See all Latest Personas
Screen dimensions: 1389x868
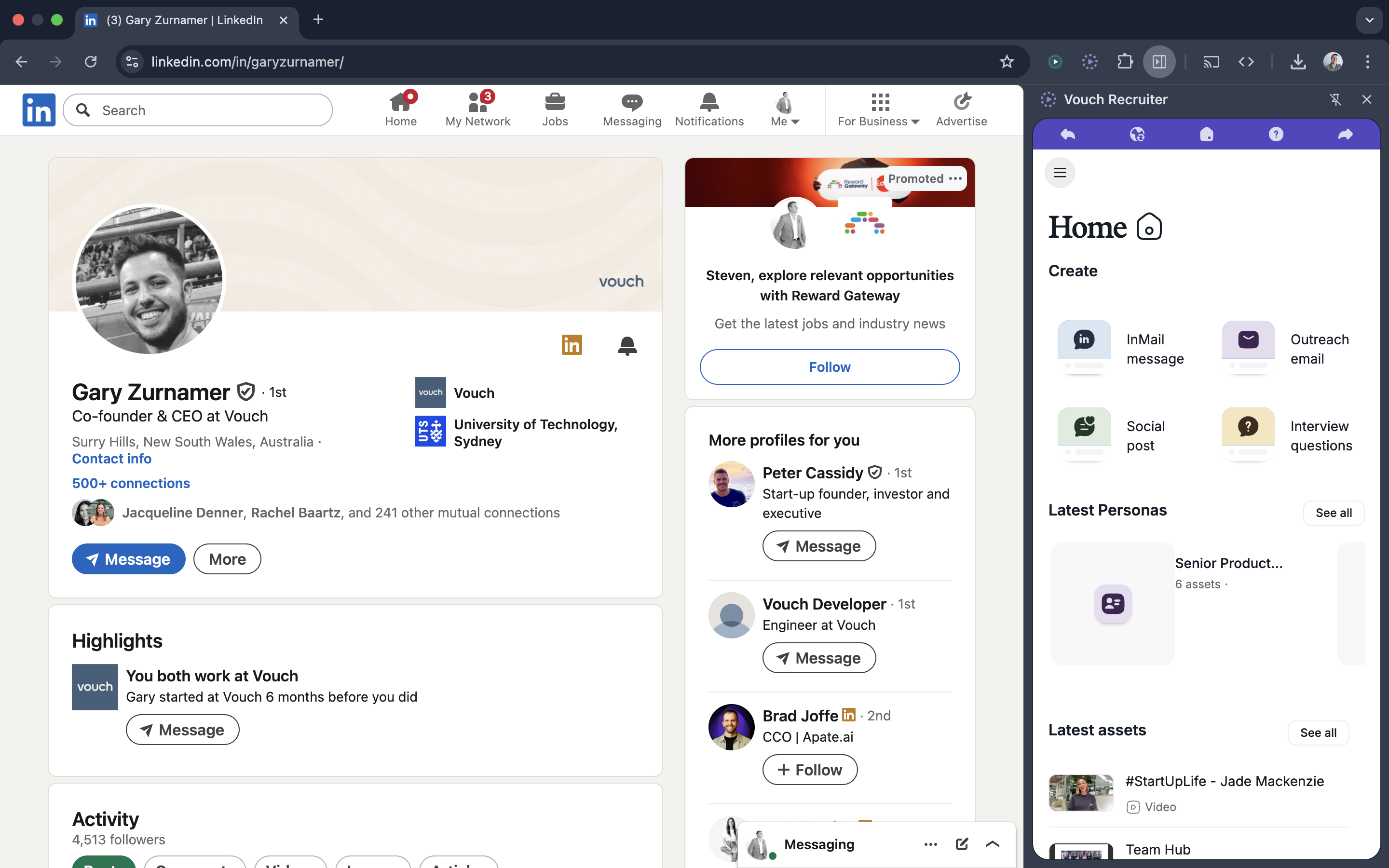pyautogui.click(x=1334, y=513)
